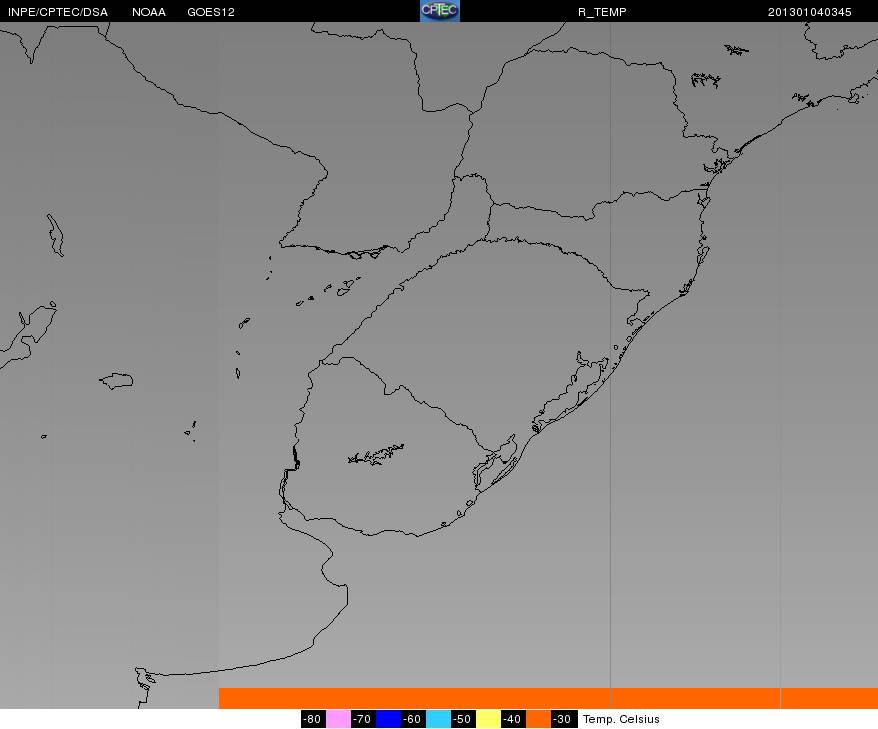Click the yellow legend swatch
Image resolution: width=878 pixels, height=729 pixels.
coord(488,719)
